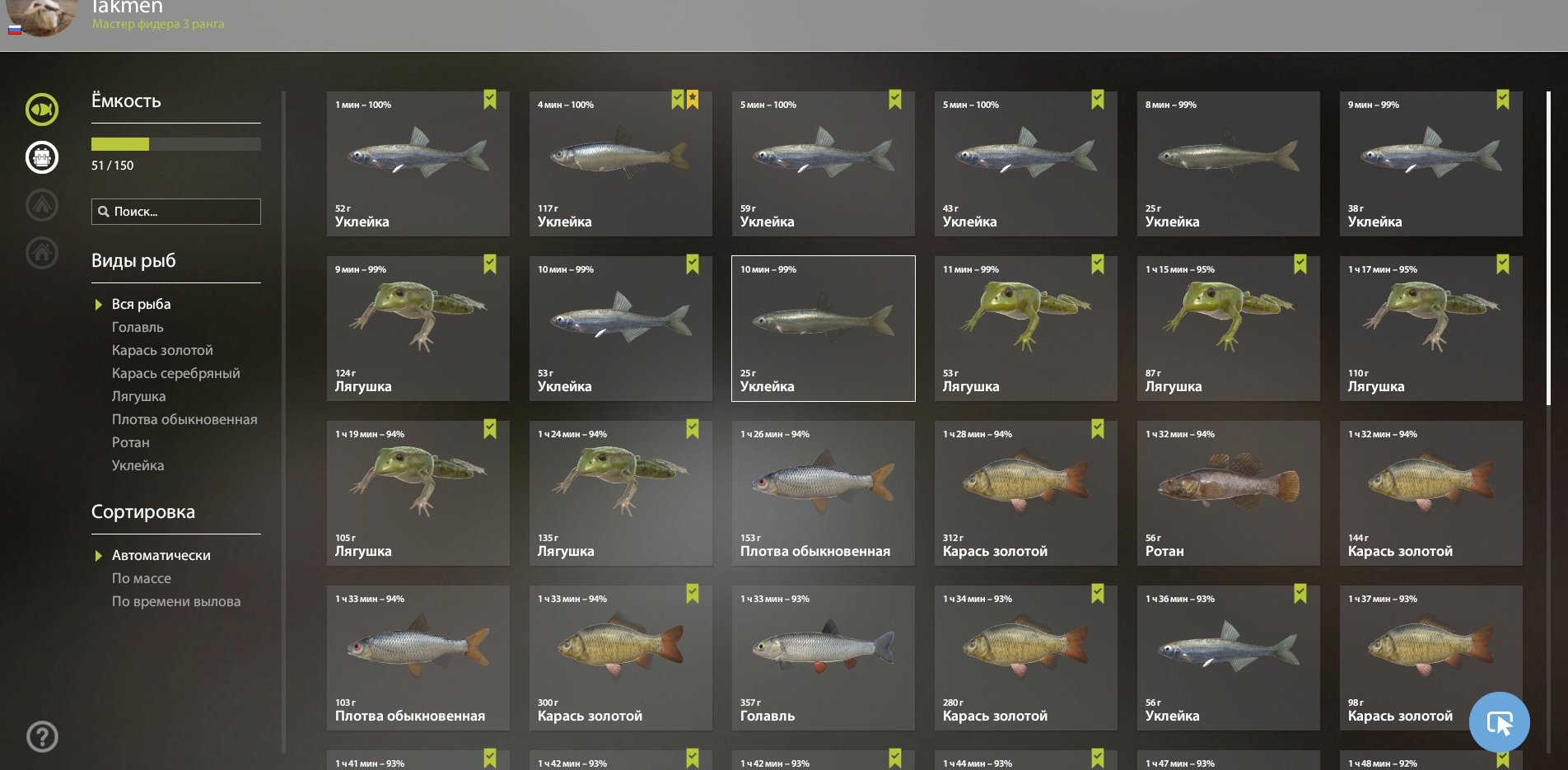This screenshot has width=1568, height=770.
Task: Click the tent camp icon in sidebar
Action: click(42, 204)
